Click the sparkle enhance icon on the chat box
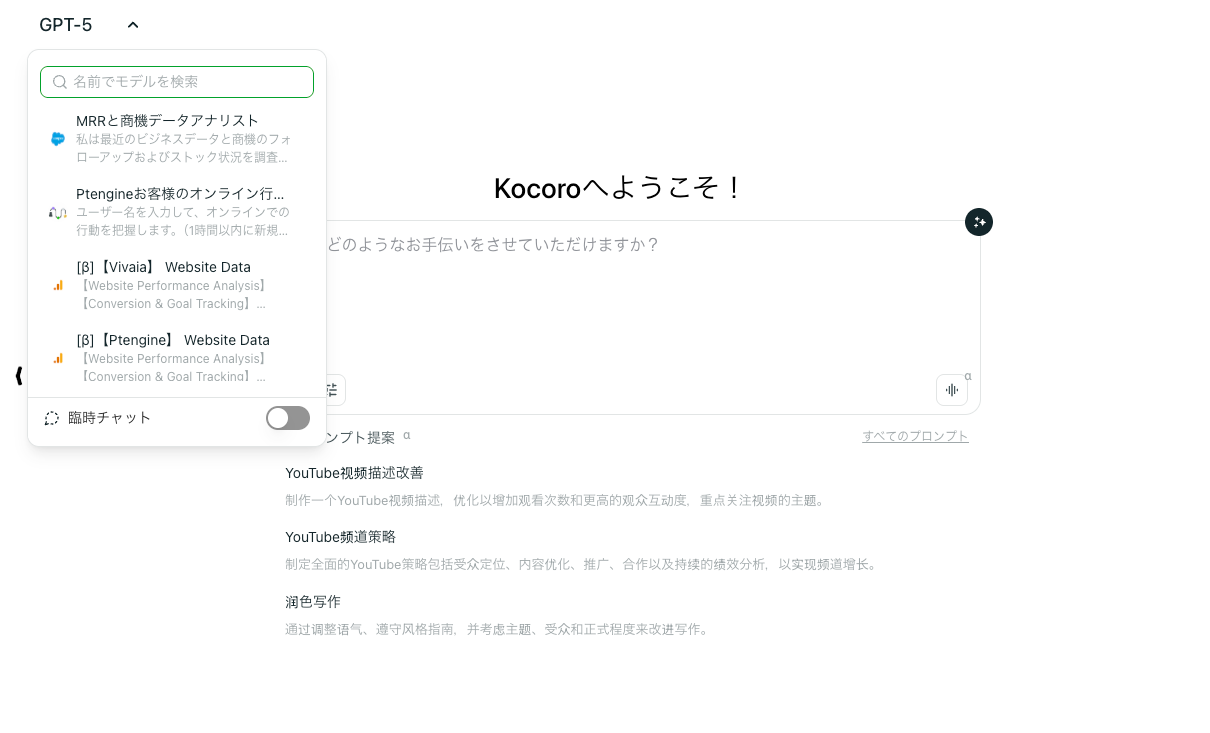Image resolution: width=1210 pixels, height=733 pixels. coord(978,222)
